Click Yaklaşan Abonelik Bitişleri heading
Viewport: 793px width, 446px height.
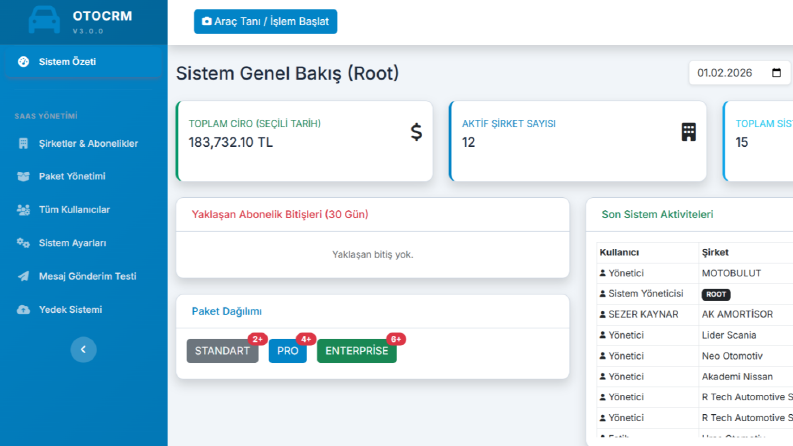pyautogui.click(x=280, y=214)
